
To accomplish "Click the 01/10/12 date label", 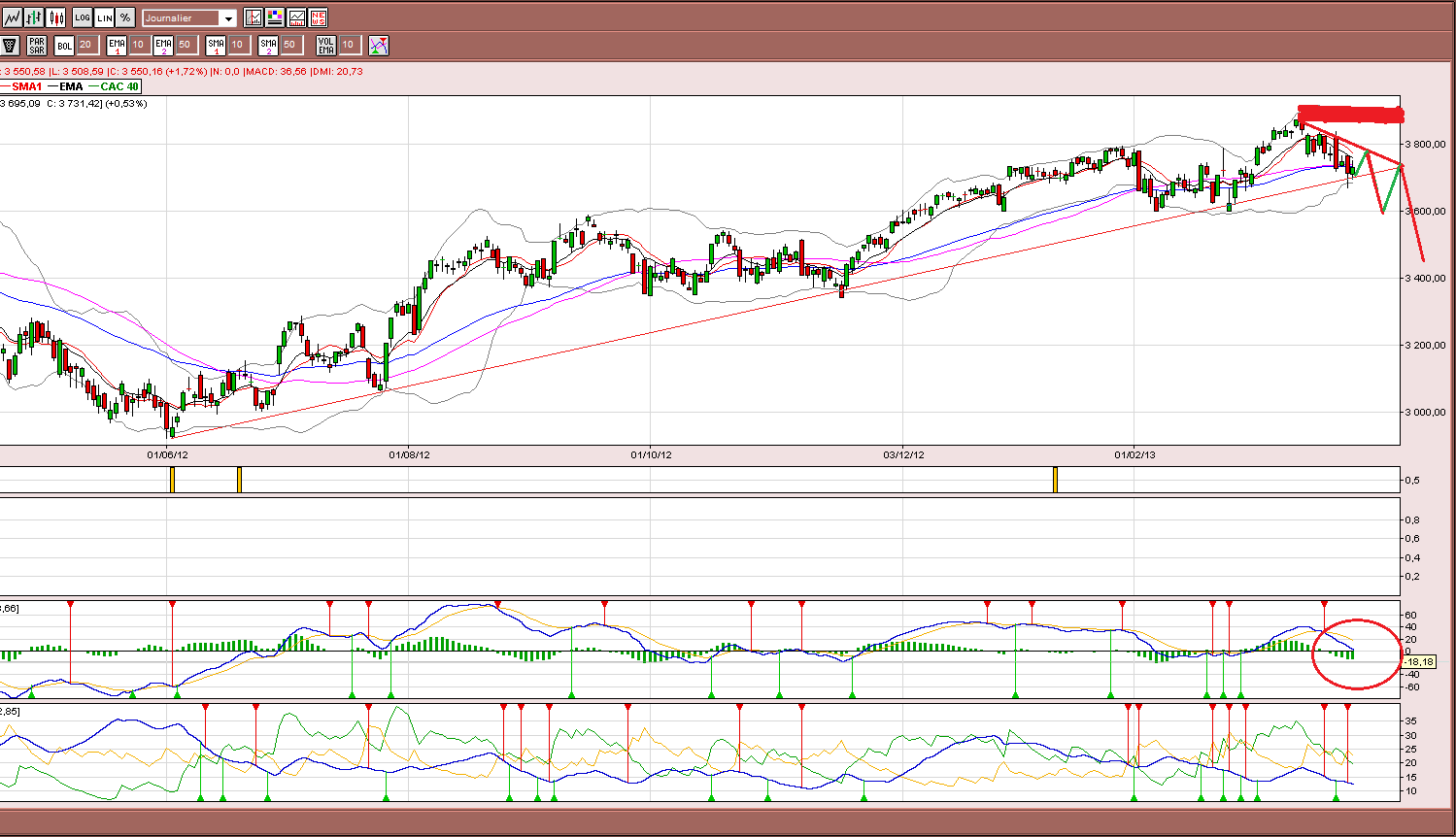I will pyautogui.click(x=651, y=453).
